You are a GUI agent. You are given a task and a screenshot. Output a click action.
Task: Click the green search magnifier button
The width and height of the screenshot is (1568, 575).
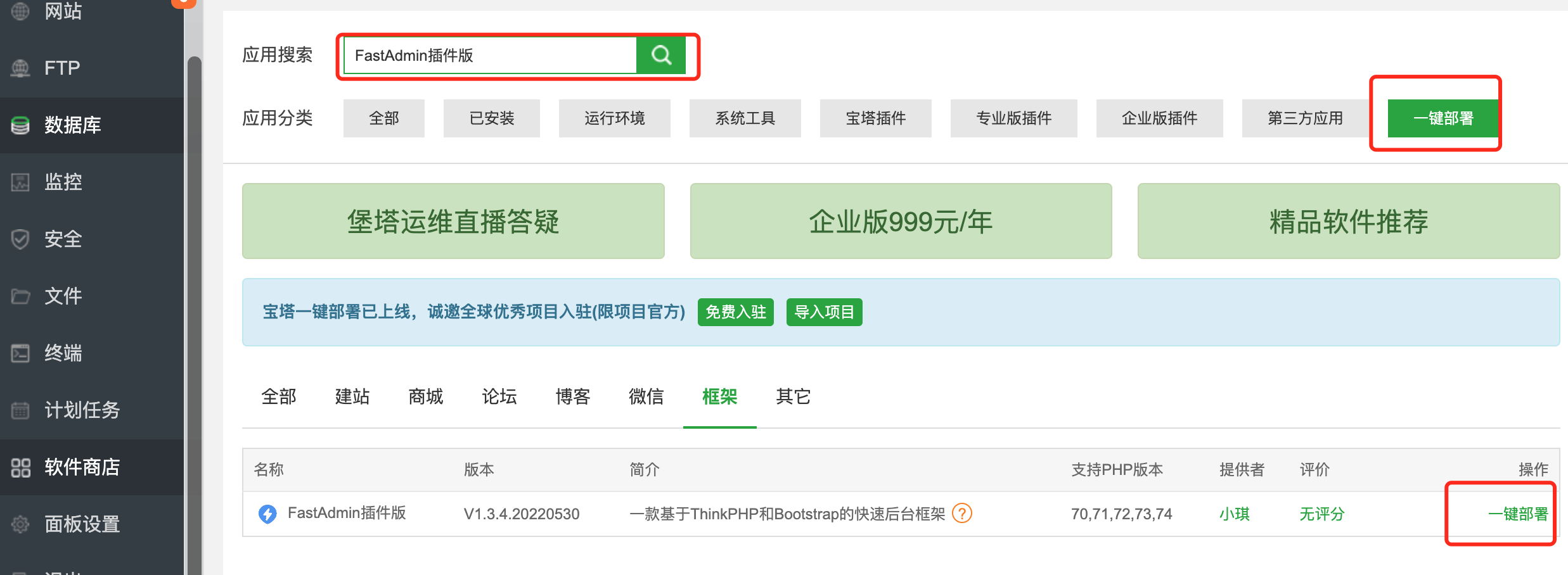660,55
